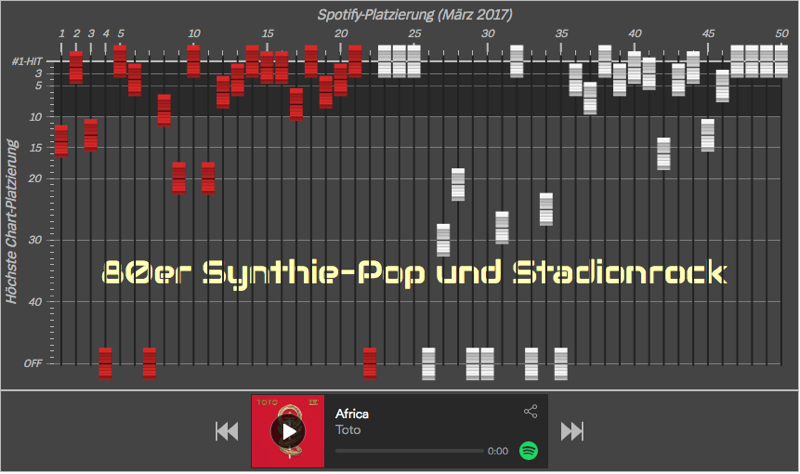
Task: Click the artist name Toto
Action: click(x=348, y=430)
